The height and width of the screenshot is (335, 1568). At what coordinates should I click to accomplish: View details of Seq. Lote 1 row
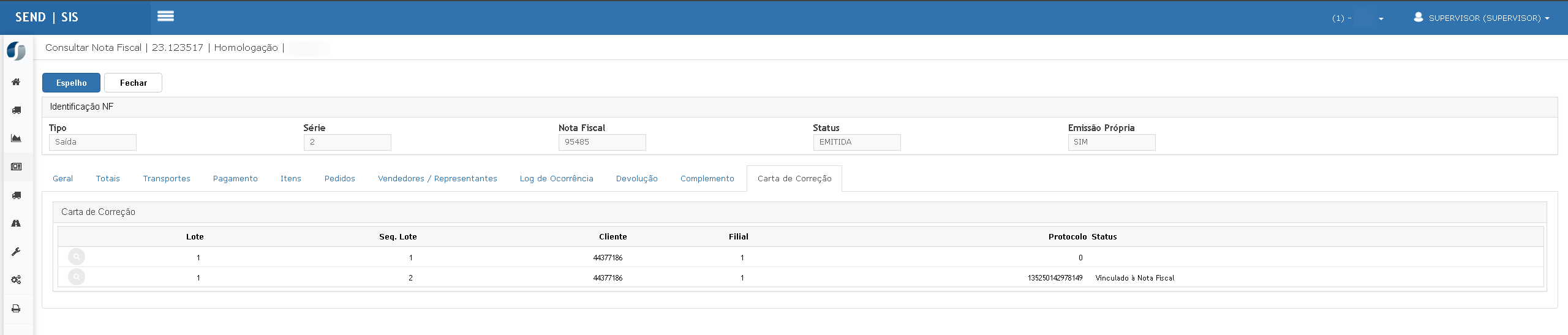(77, 257)
